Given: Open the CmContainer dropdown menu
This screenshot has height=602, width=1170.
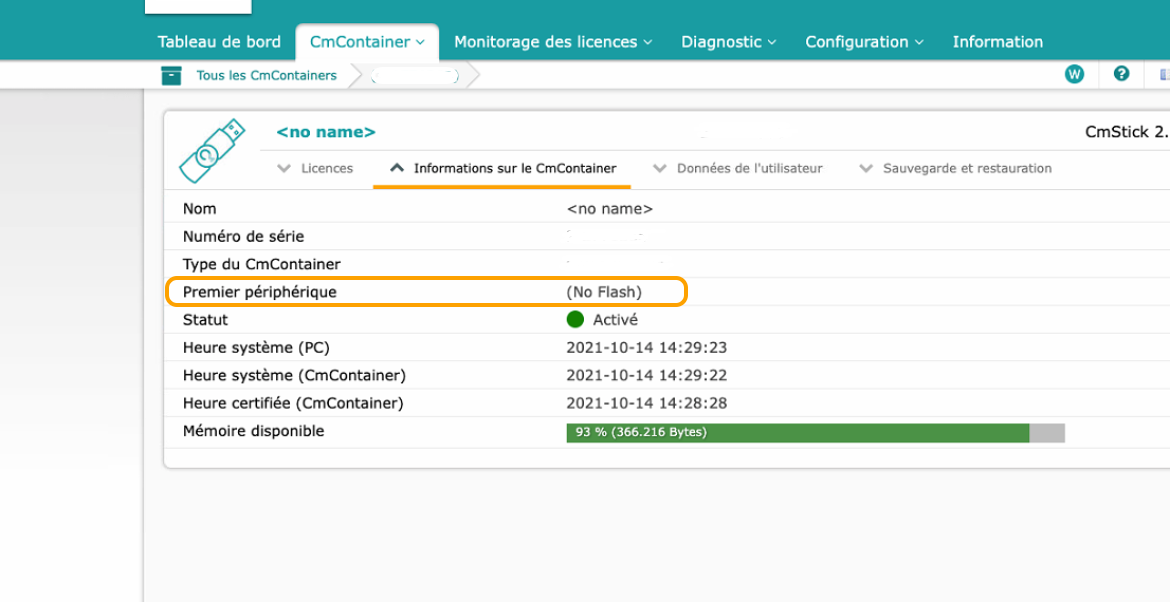Looking at the screenshot, I should click(x=367, y=42).
